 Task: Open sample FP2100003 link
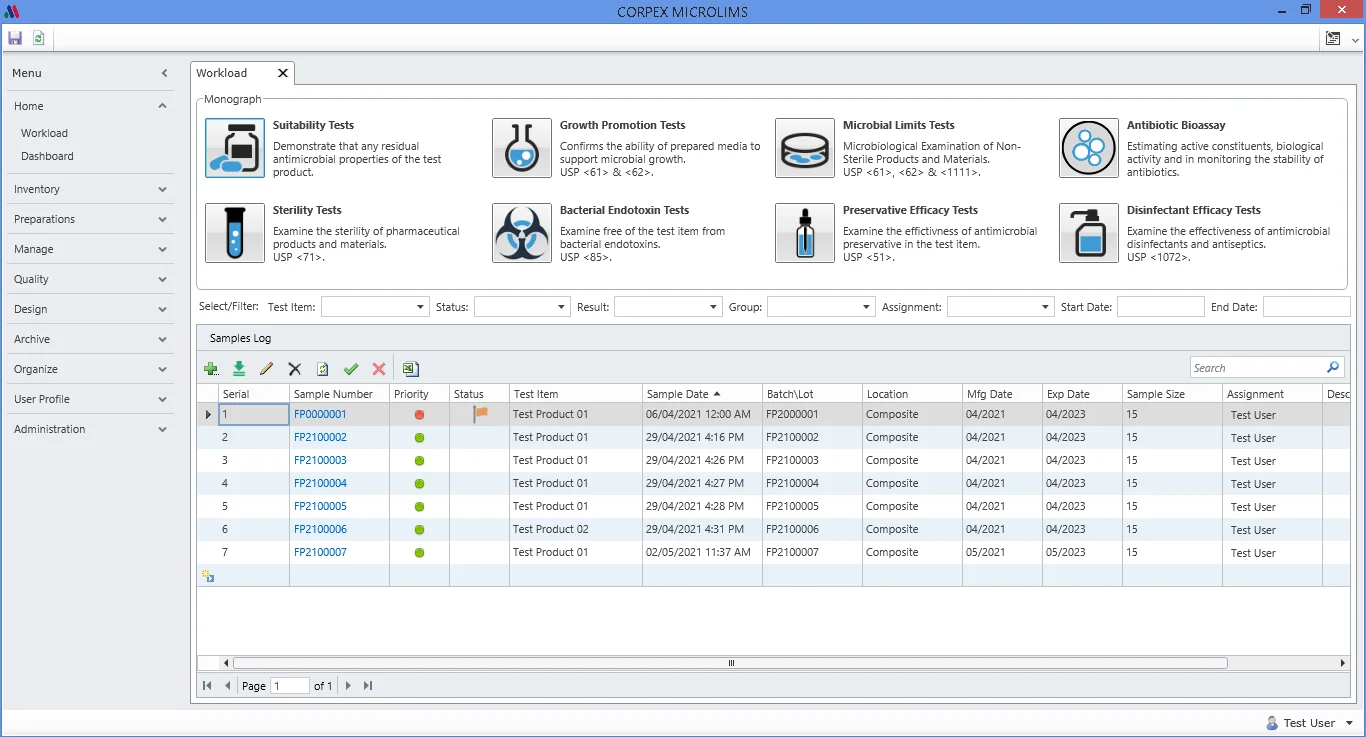tap(320, 460)
